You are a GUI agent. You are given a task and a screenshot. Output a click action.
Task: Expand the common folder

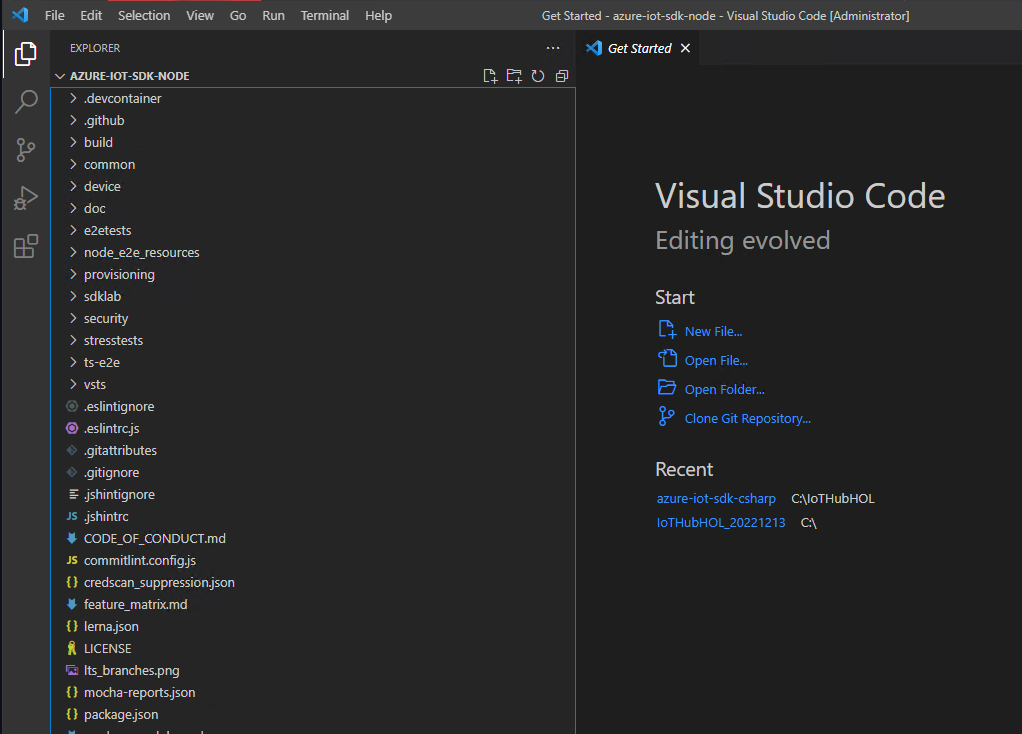[x=73, y=164]
